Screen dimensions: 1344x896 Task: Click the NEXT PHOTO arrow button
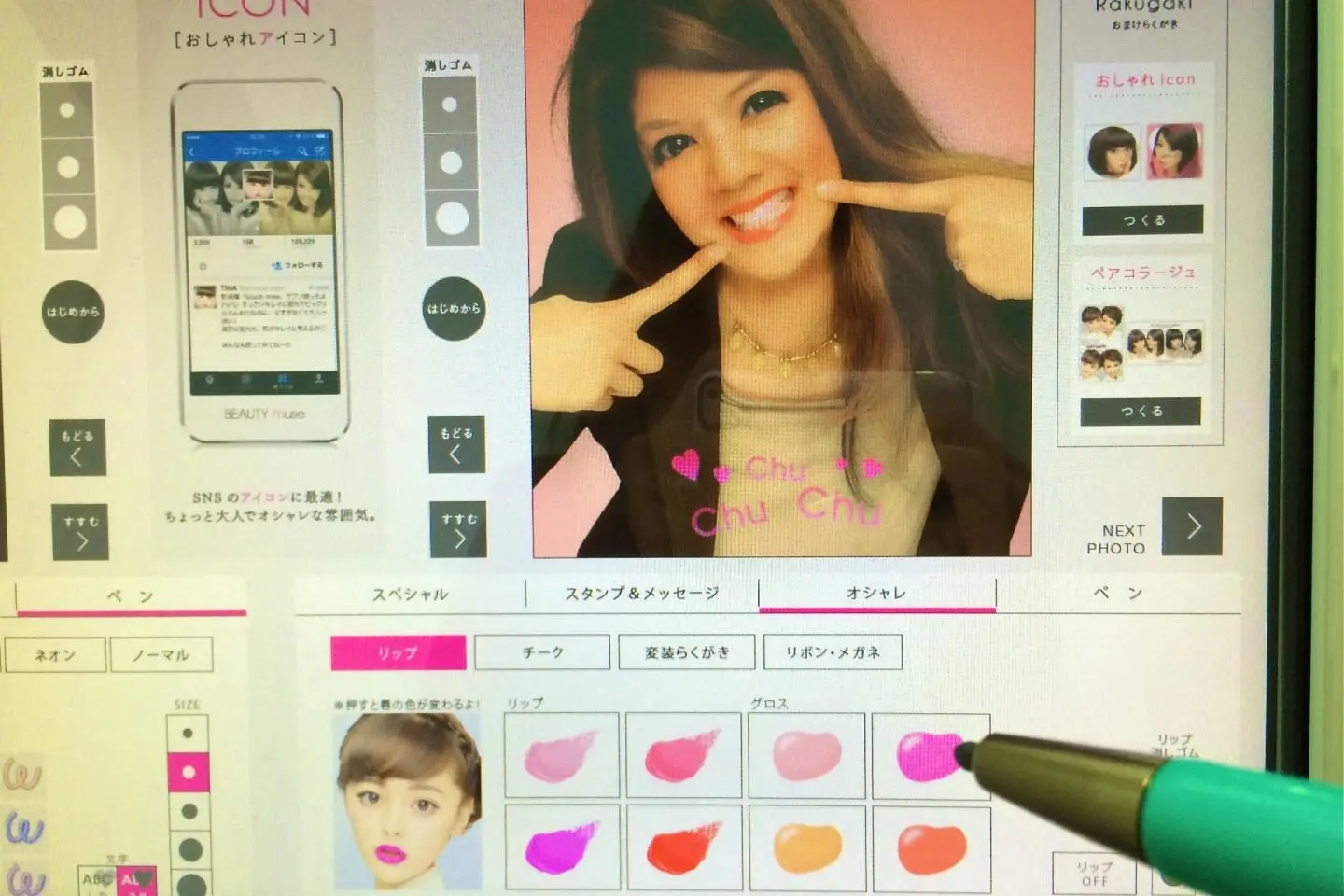1192,527
